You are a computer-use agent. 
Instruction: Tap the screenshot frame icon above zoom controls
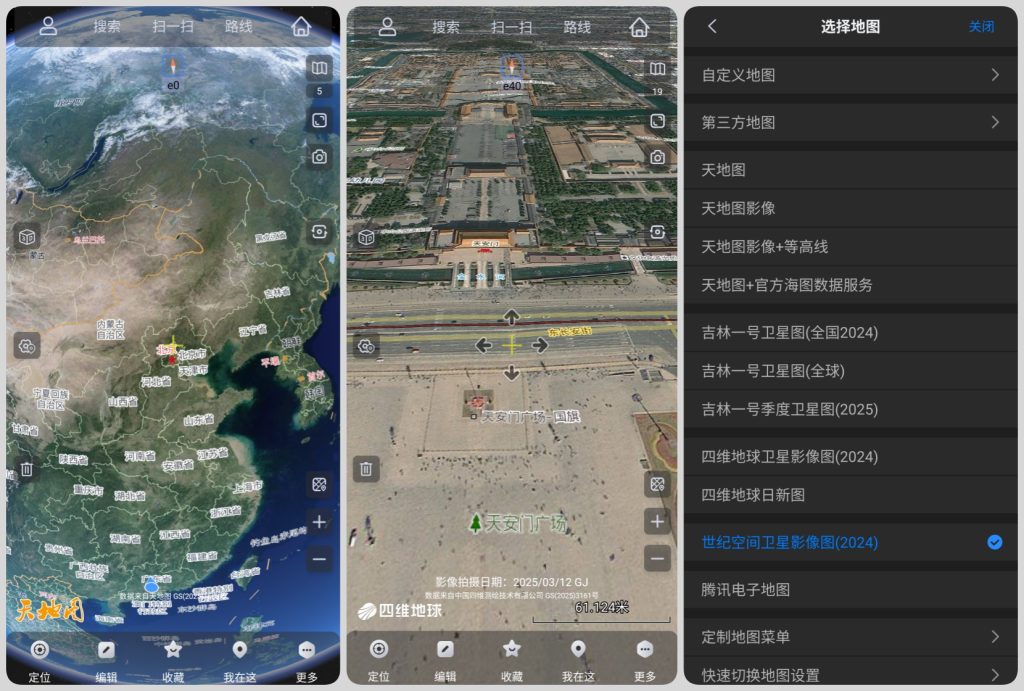coord(658,484)
